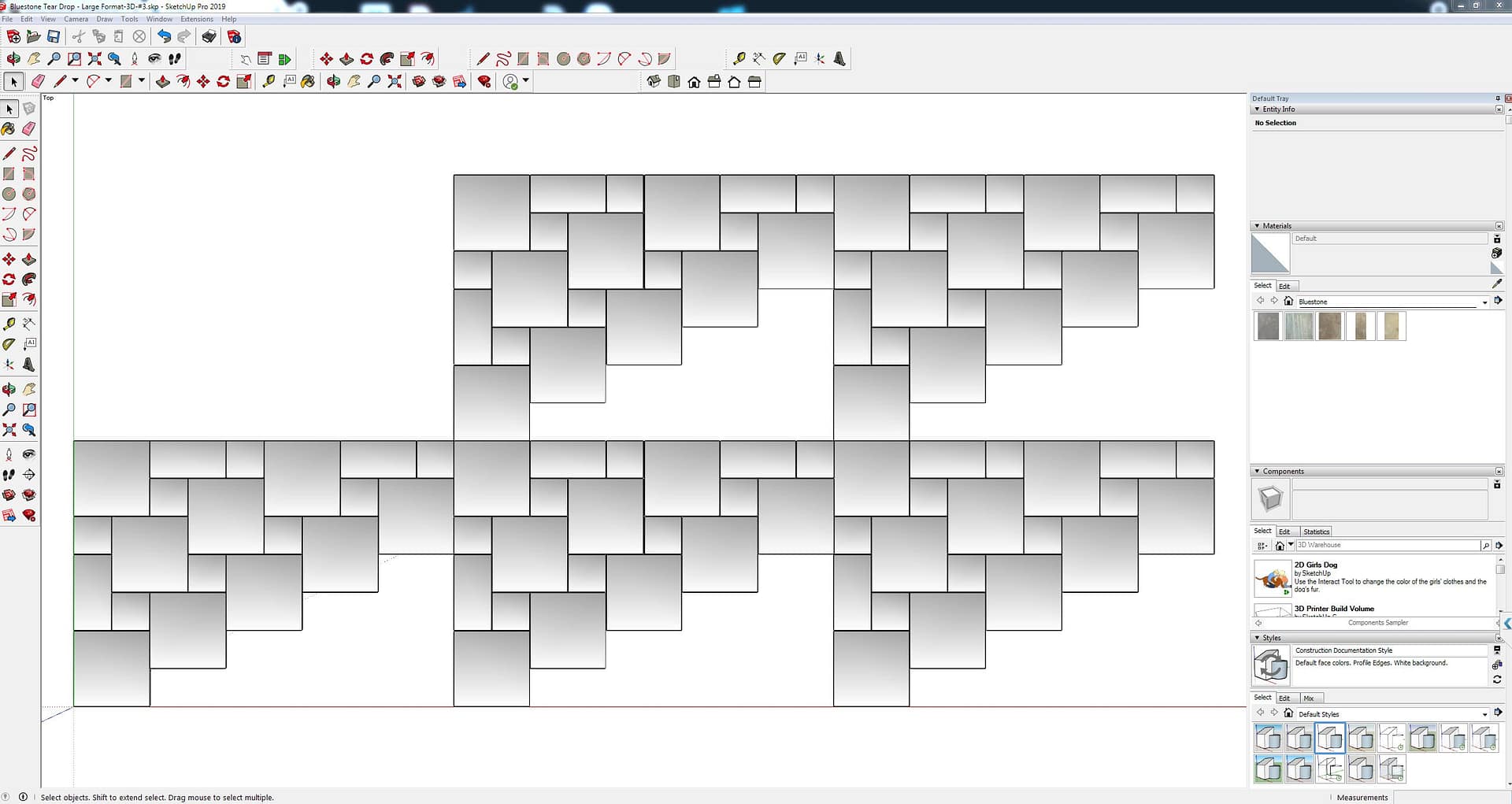Select the Tape Measure tool in left toolbar
Viewport: 1512px width, 804px height.
pyautogui.click(x=9, y=324)
